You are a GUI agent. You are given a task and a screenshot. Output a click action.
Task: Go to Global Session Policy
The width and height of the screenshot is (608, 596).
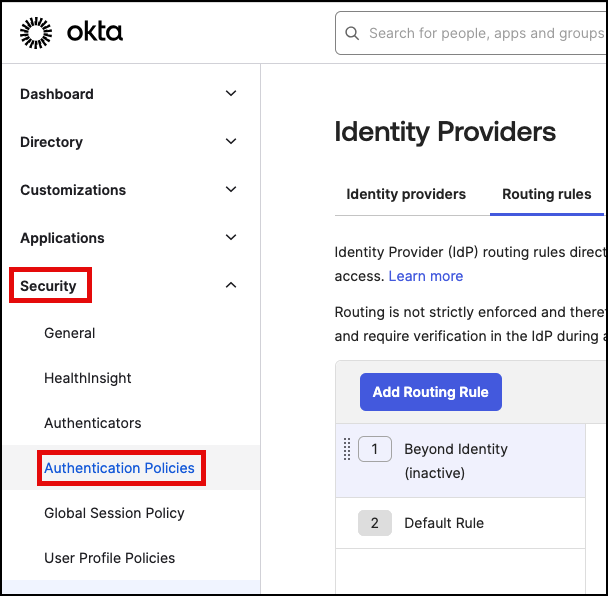114,513
